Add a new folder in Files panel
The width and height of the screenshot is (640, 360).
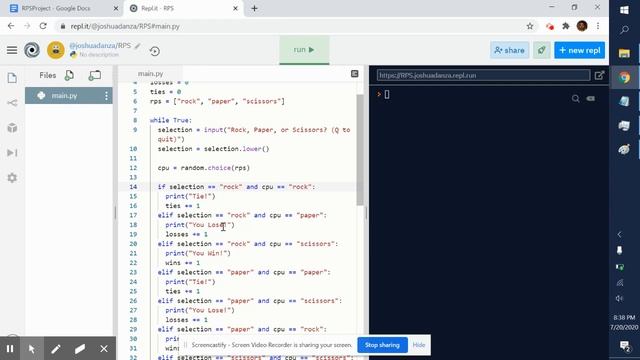[95, 75]
